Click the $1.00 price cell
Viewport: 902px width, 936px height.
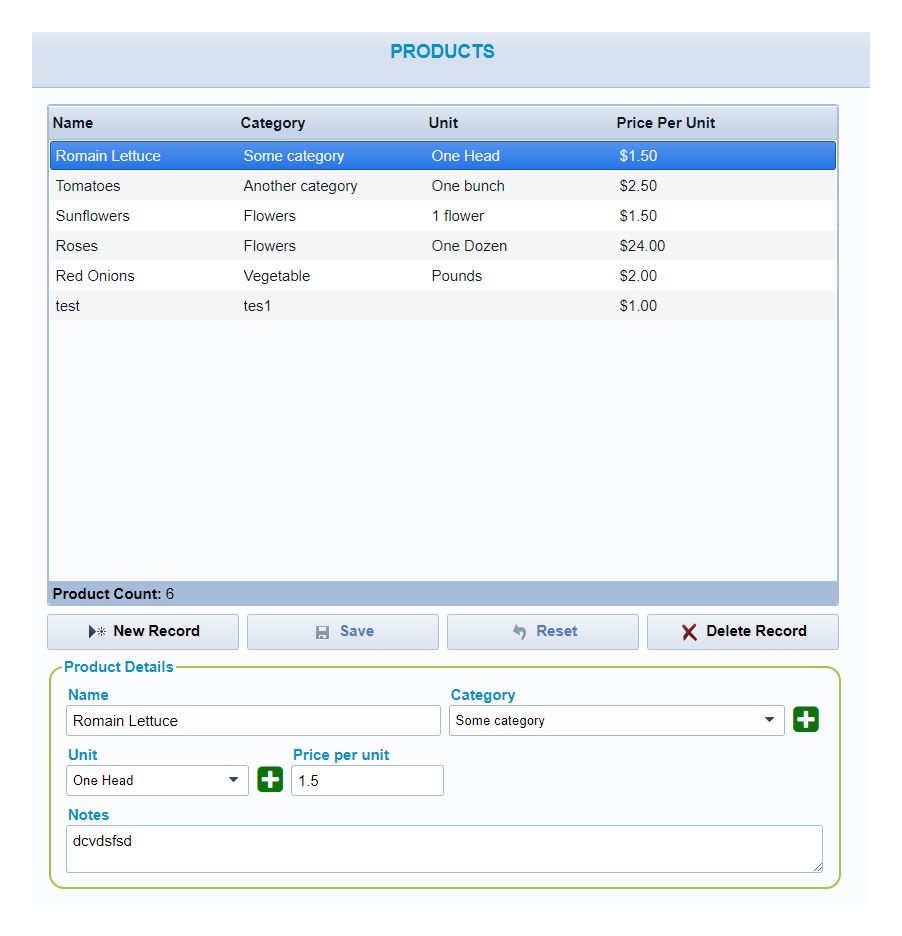coord(638,306)
